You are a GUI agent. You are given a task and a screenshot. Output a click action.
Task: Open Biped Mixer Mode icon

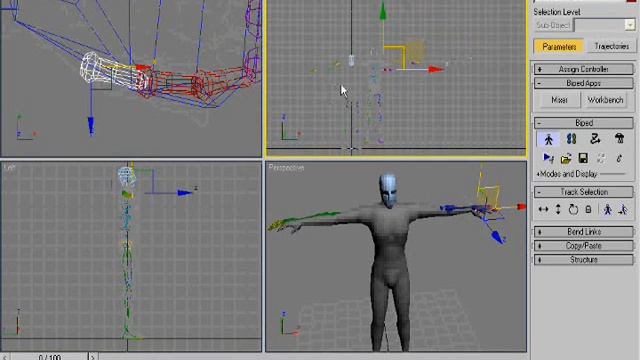click(619, 139)
